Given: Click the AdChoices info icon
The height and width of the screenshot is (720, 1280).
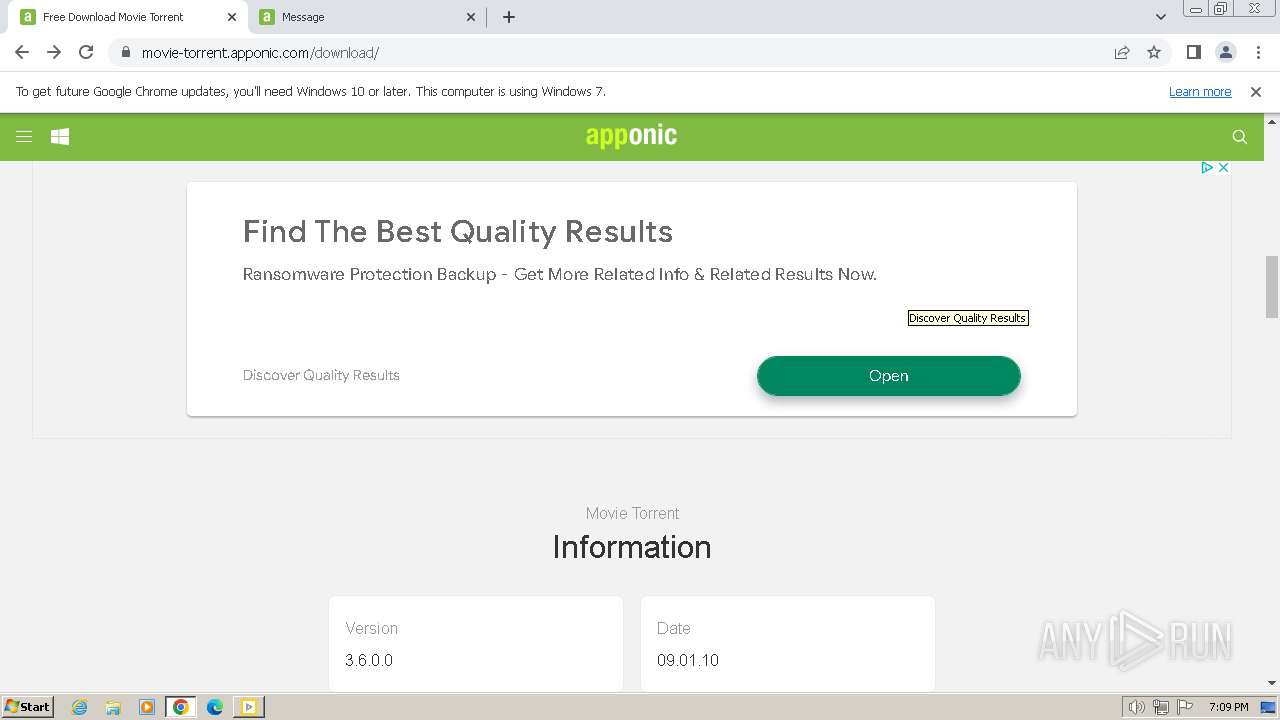Looking at the screenshot, I should (1207, 167).
